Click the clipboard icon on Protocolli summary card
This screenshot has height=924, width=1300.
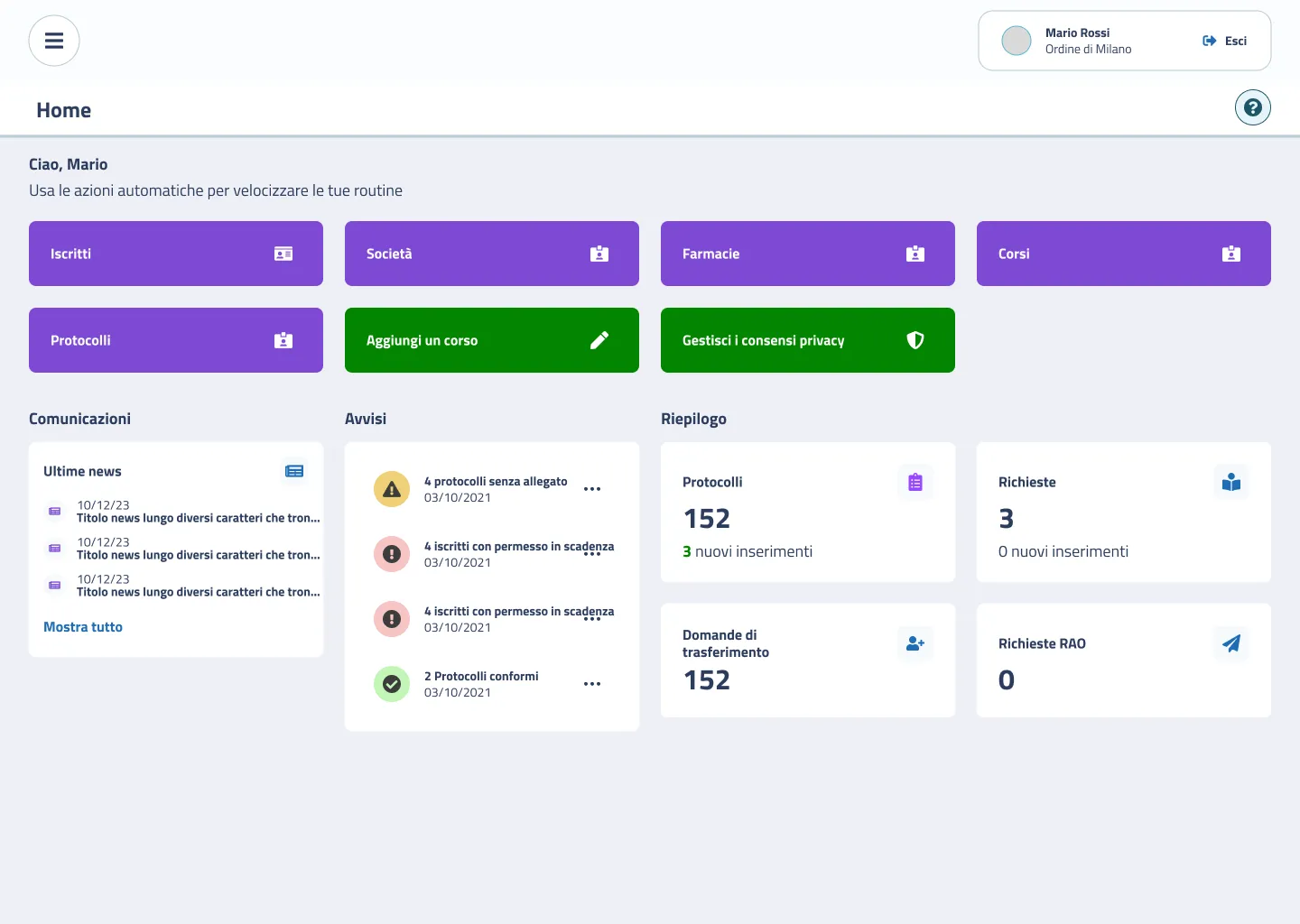915,483
